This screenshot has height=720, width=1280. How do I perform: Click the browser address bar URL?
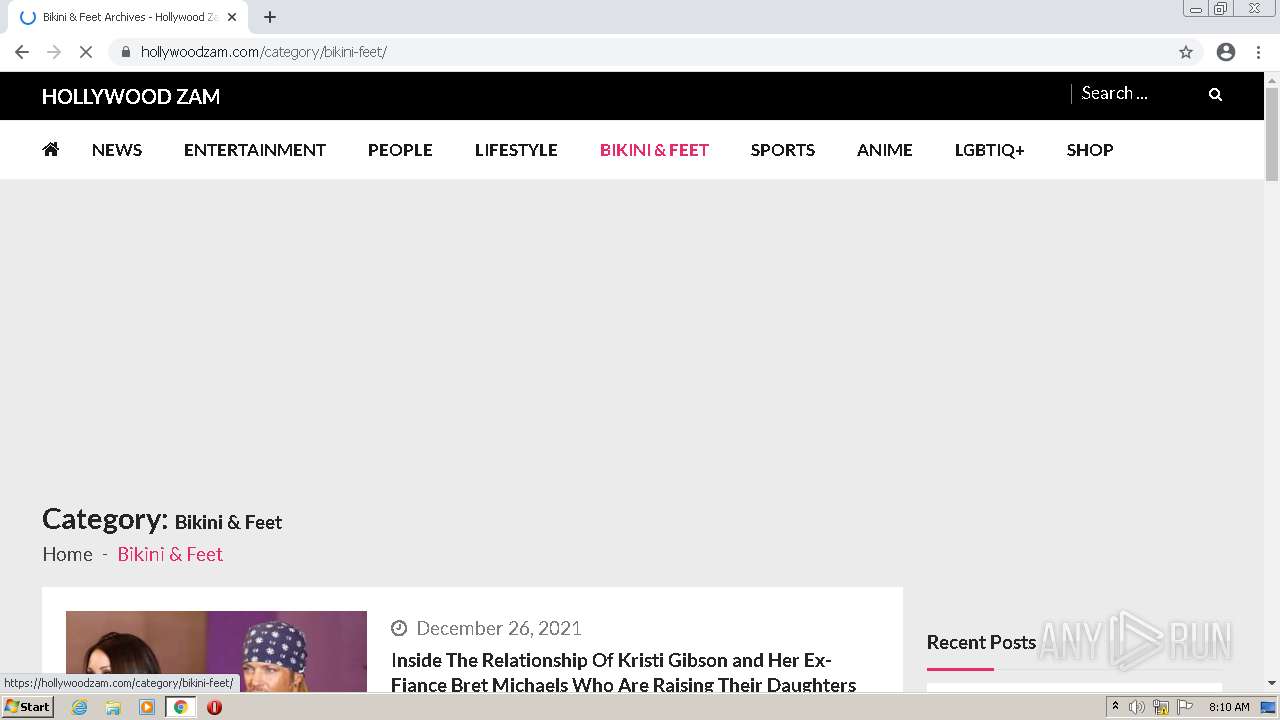pyautogui.click(x=263, y=52)
